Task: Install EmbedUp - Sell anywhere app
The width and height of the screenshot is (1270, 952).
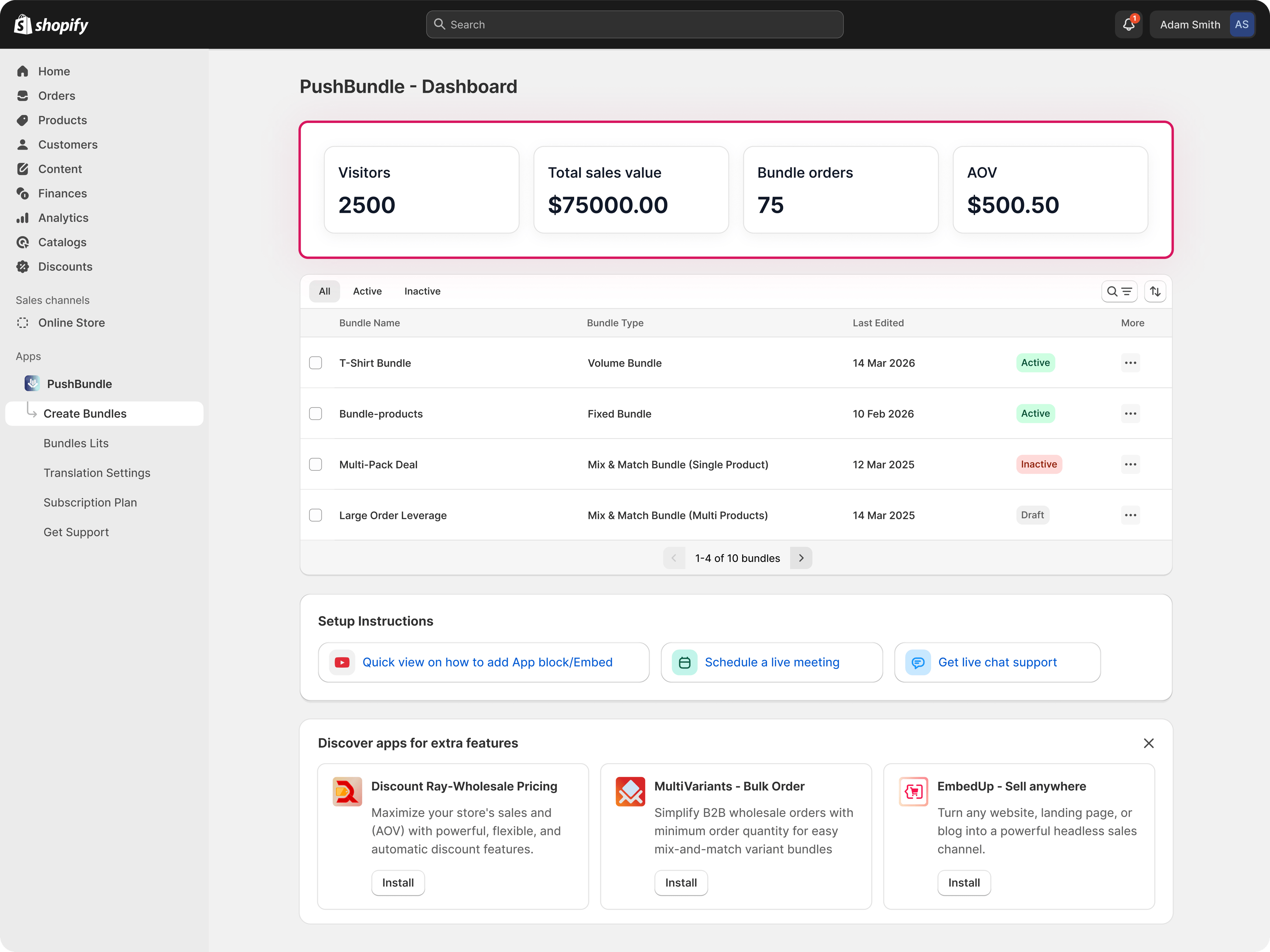Action: pos(964,883)
